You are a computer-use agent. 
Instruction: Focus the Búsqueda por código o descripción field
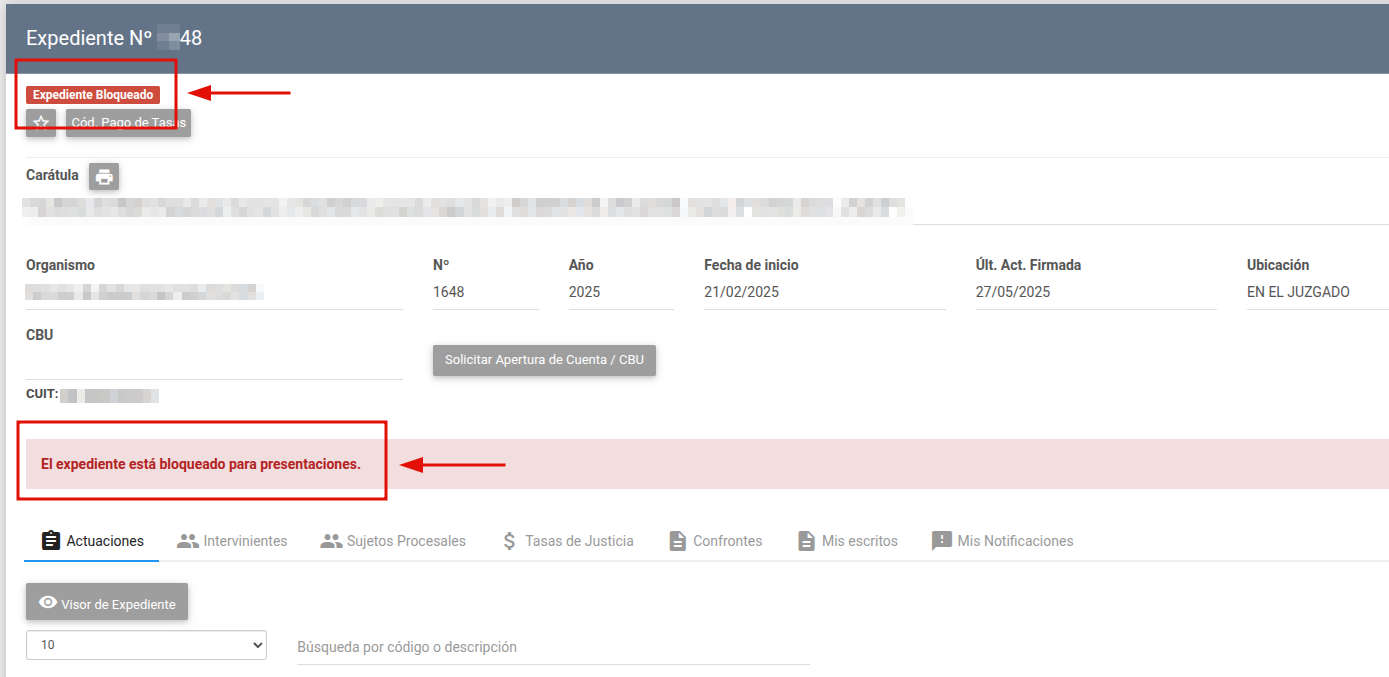[x=553, y=647]
